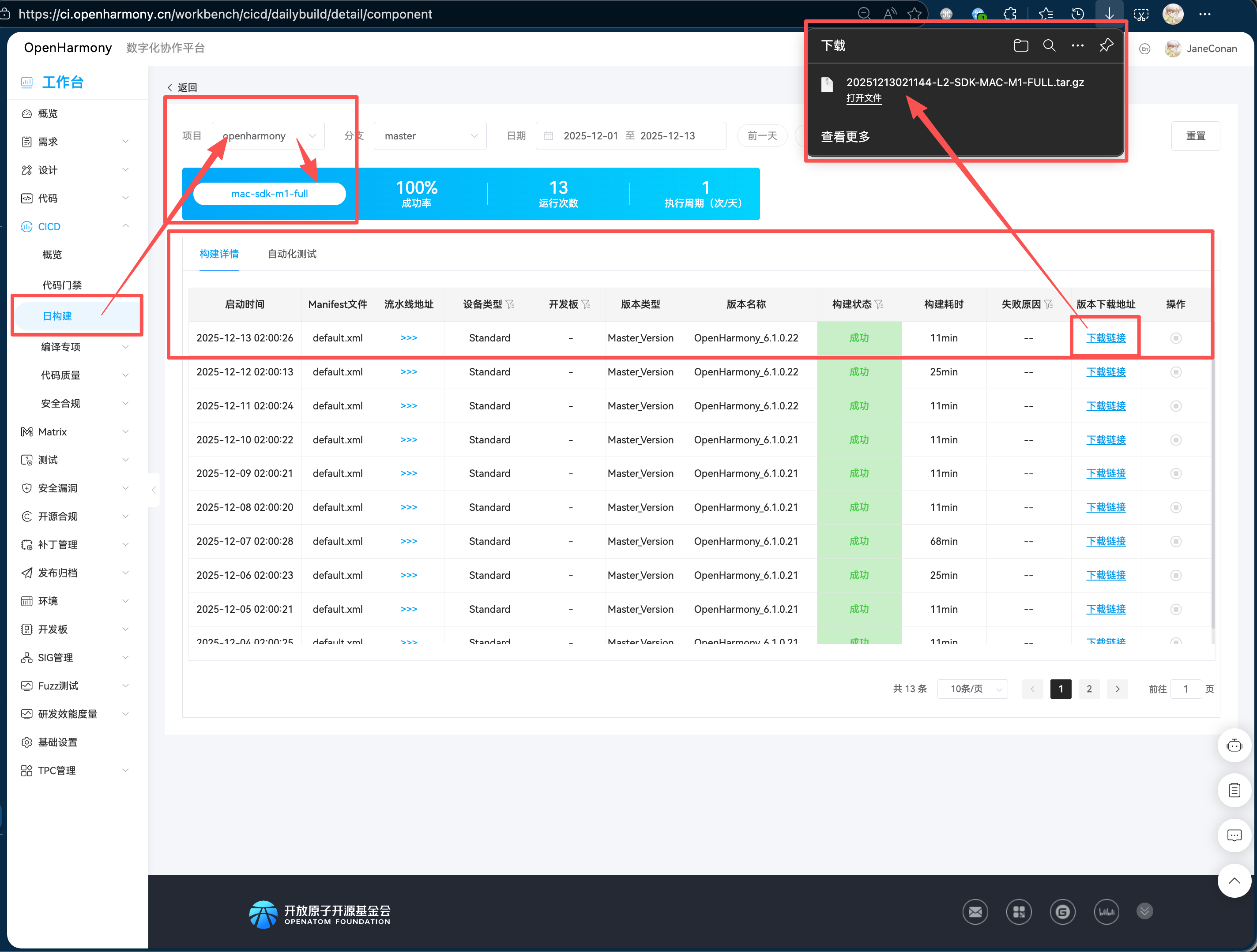The image size is (1257, 952).
Task: Pin the downloads panel with pin icon
Action: pyautogui.click(x=1106, y=45)
